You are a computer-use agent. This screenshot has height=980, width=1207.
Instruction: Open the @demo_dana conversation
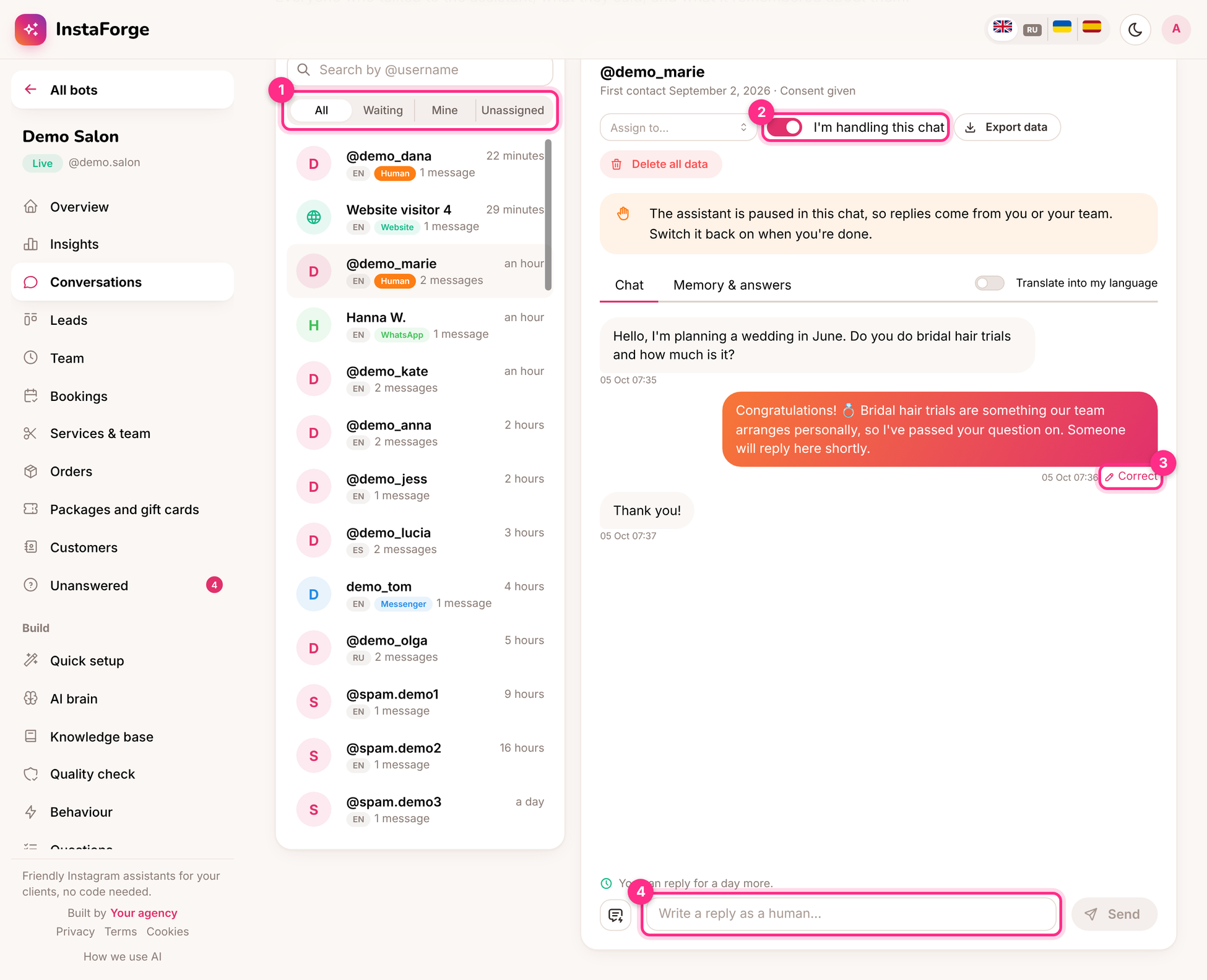(x=418, y=163)
